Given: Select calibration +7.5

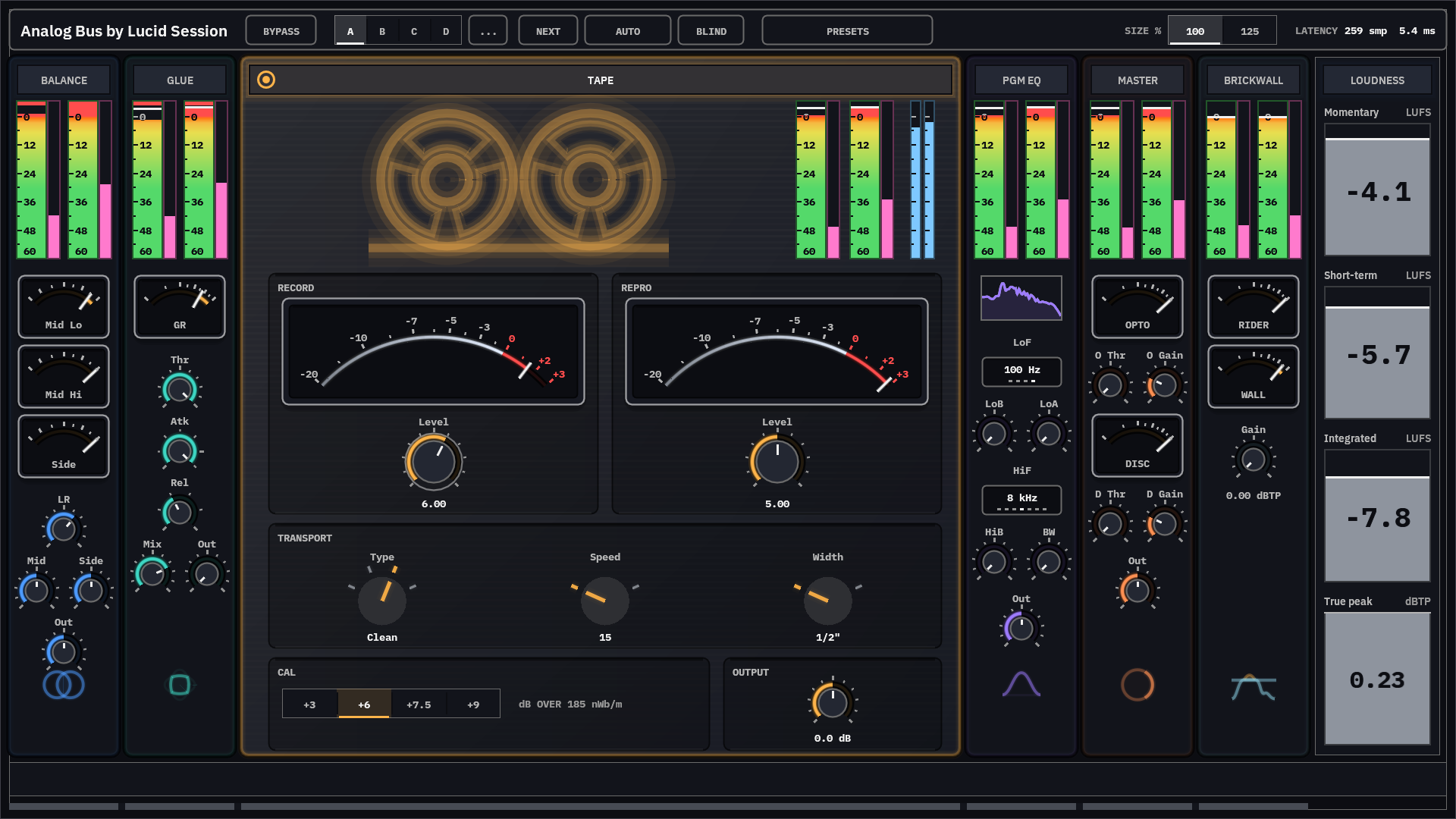Looking at the screenshot, I should tap(419, 704).
